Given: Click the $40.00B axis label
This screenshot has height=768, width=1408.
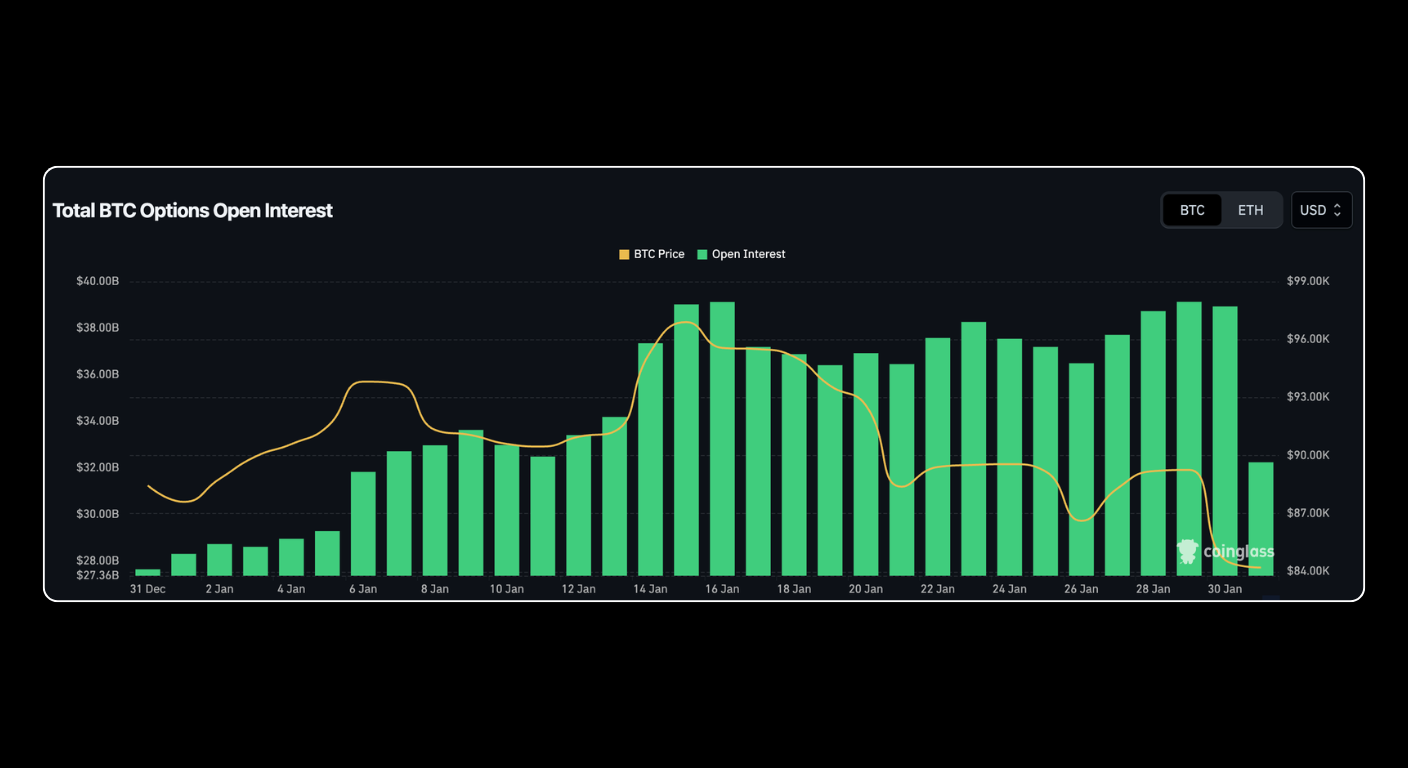Looking at the screenshot, I should point(97,281).
